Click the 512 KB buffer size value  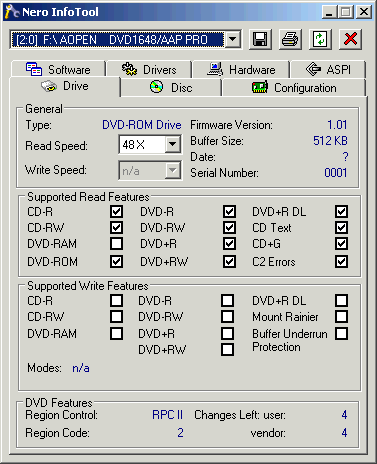click(330, 141)
